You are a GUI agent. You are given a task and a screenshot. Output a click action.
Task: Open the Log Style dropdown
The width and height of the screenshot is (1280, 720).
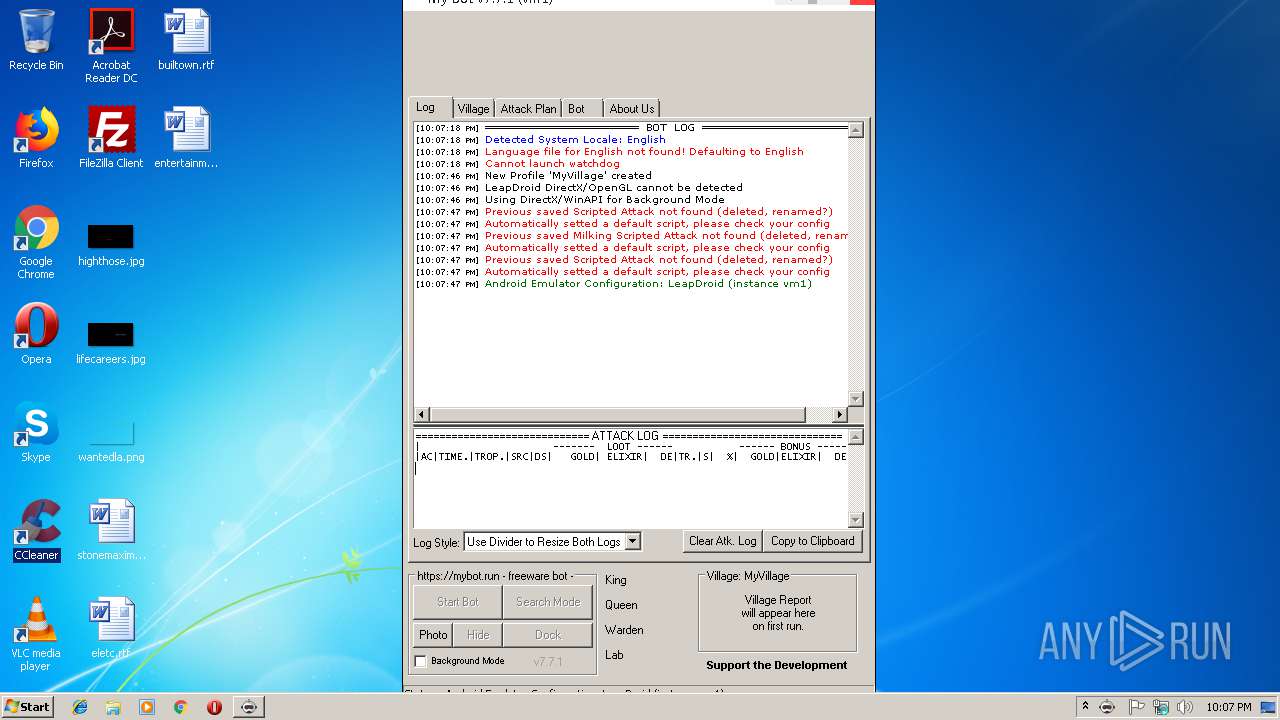click(552, 542)
